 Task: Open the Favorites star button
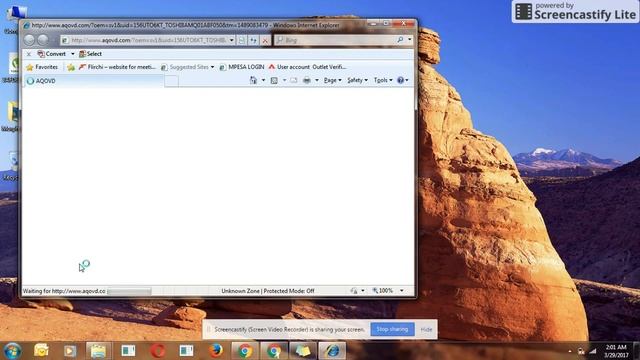click(42, 67)
